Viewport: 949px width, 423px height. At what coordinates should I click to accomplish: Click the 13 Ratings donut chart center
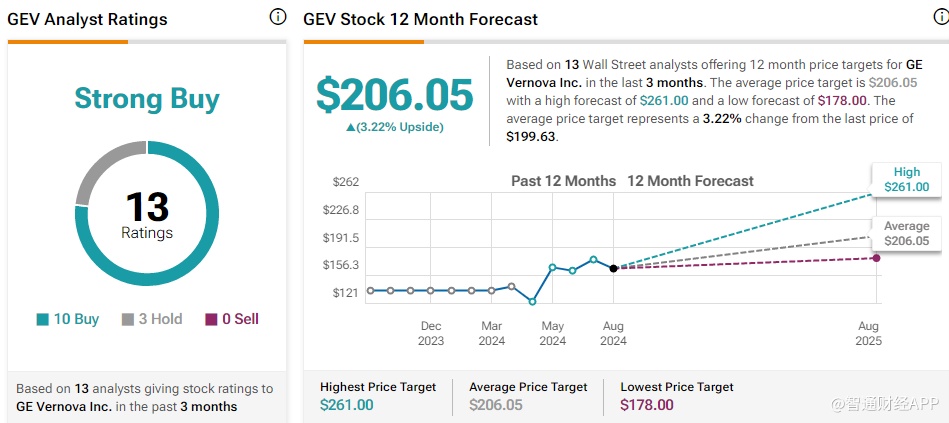tap(148, 215)
